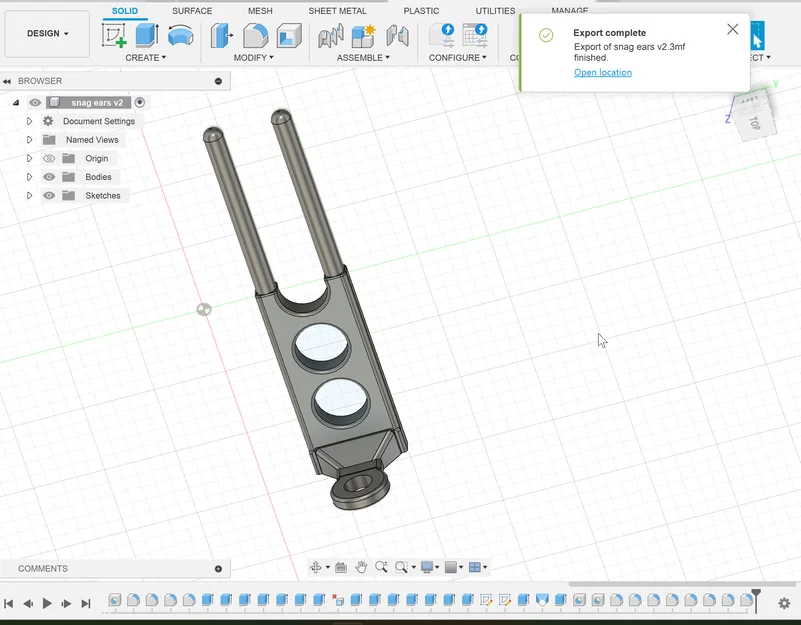Select the Press Pull tool
The width and height of the screenshot is (801, 625).
(x=221, y=36)
